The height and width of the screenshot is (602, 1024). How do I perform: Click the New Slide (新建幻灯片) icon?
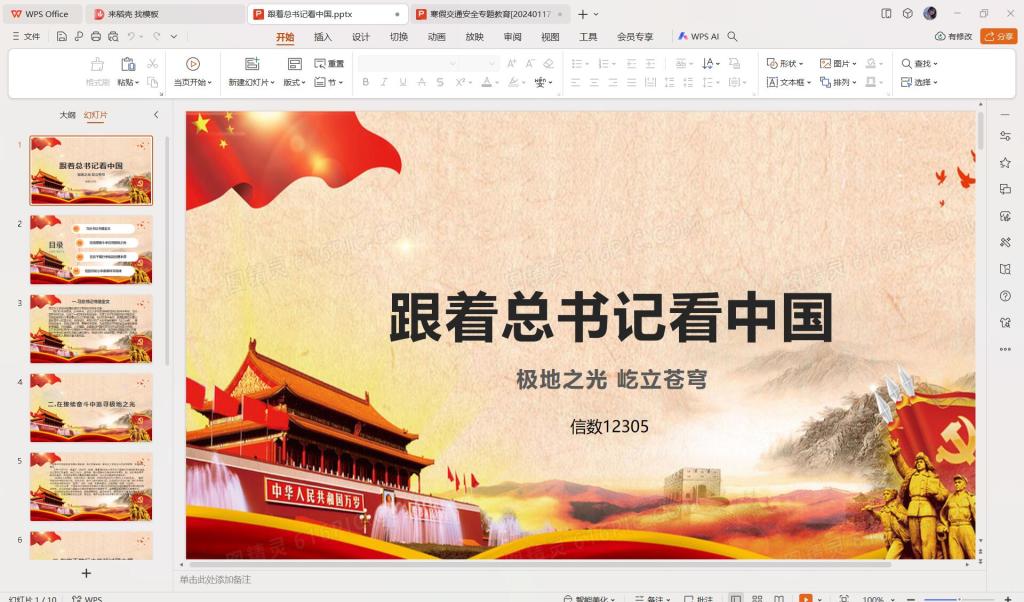[x=252, y=64]
